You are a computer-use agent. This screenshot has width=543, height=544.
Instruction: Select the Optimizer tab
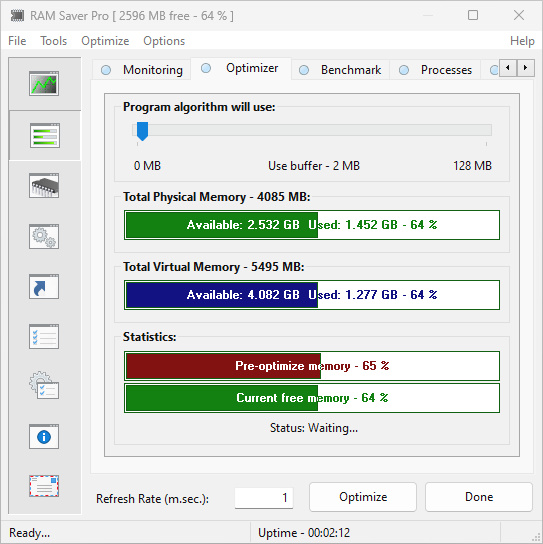click(x=241, y=68)
